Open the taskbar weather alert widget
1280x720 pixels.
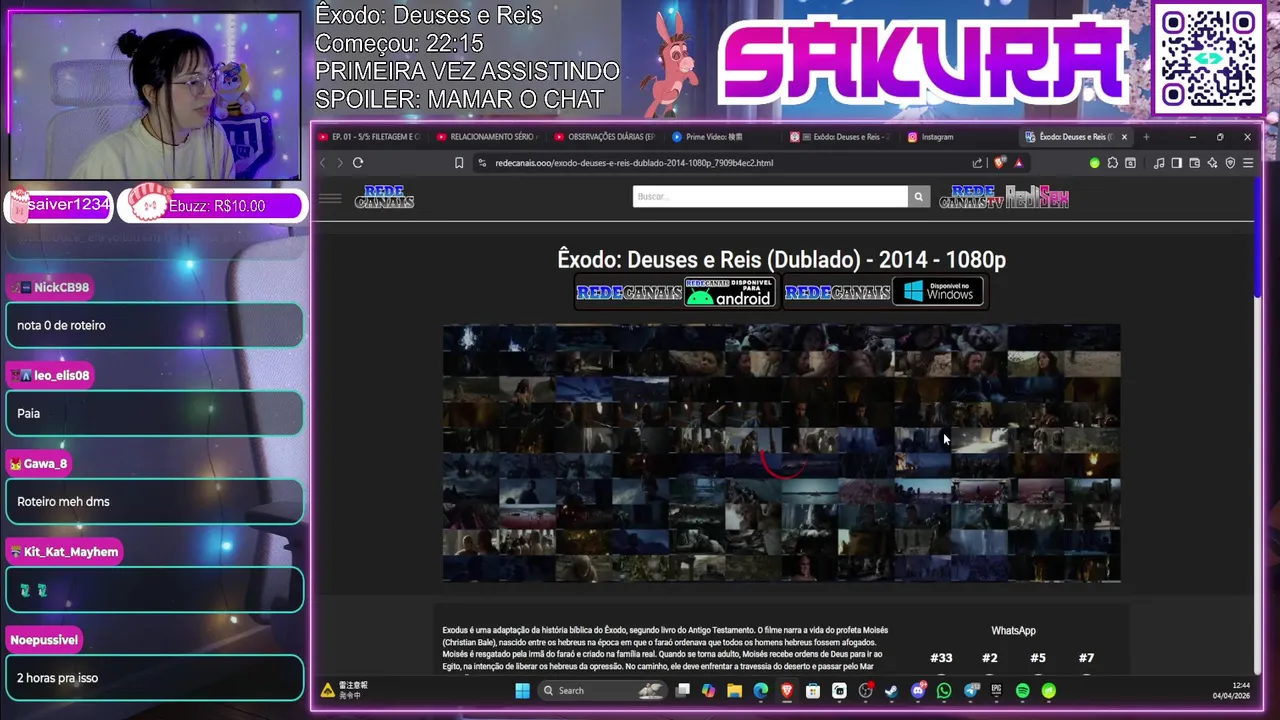pos(345,690)
